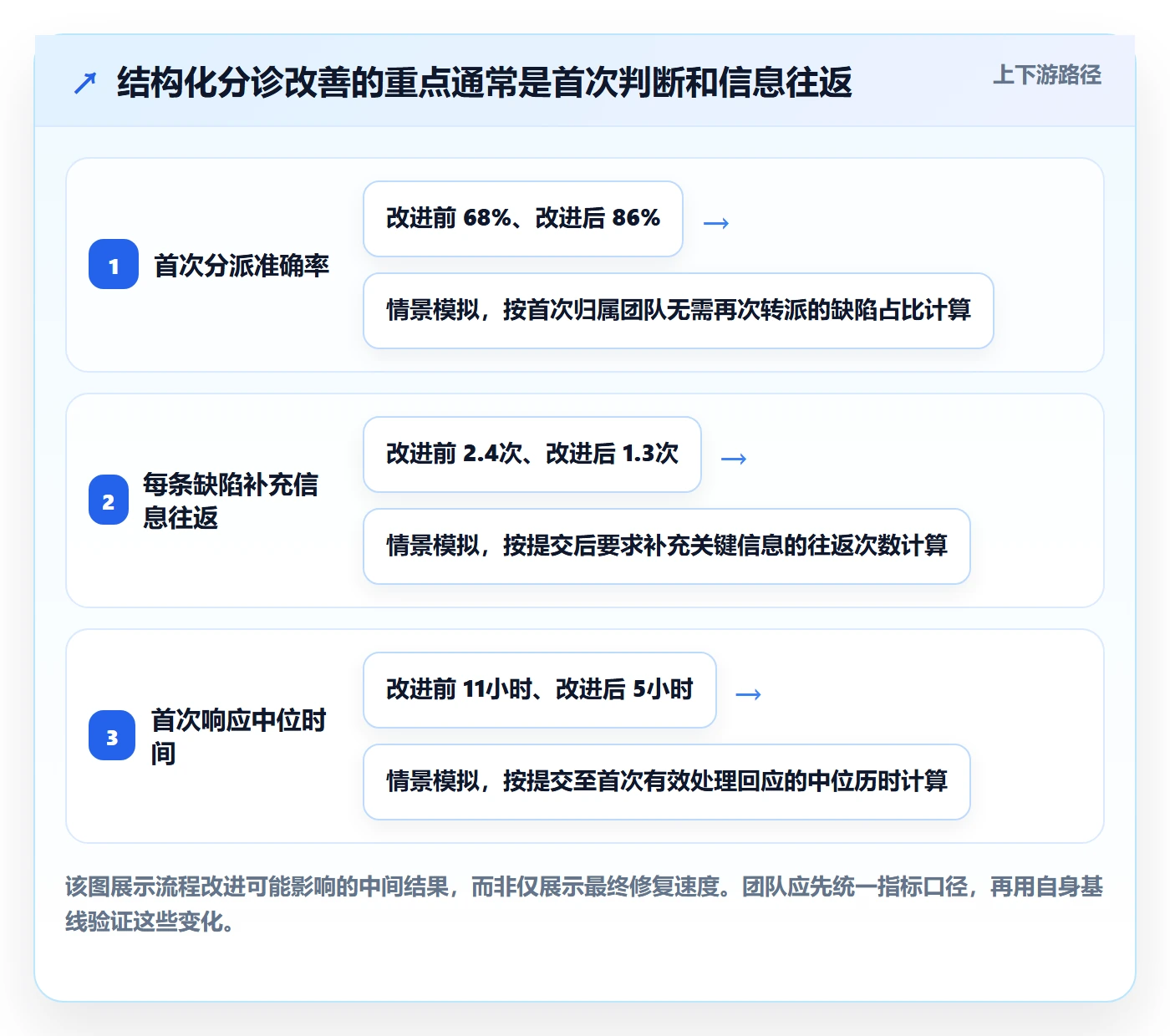The width and height of the screenshot is (1170, 1036).
Task: Click the box 改进前 11小时、改进后 5小时
Action: [540, 690]
